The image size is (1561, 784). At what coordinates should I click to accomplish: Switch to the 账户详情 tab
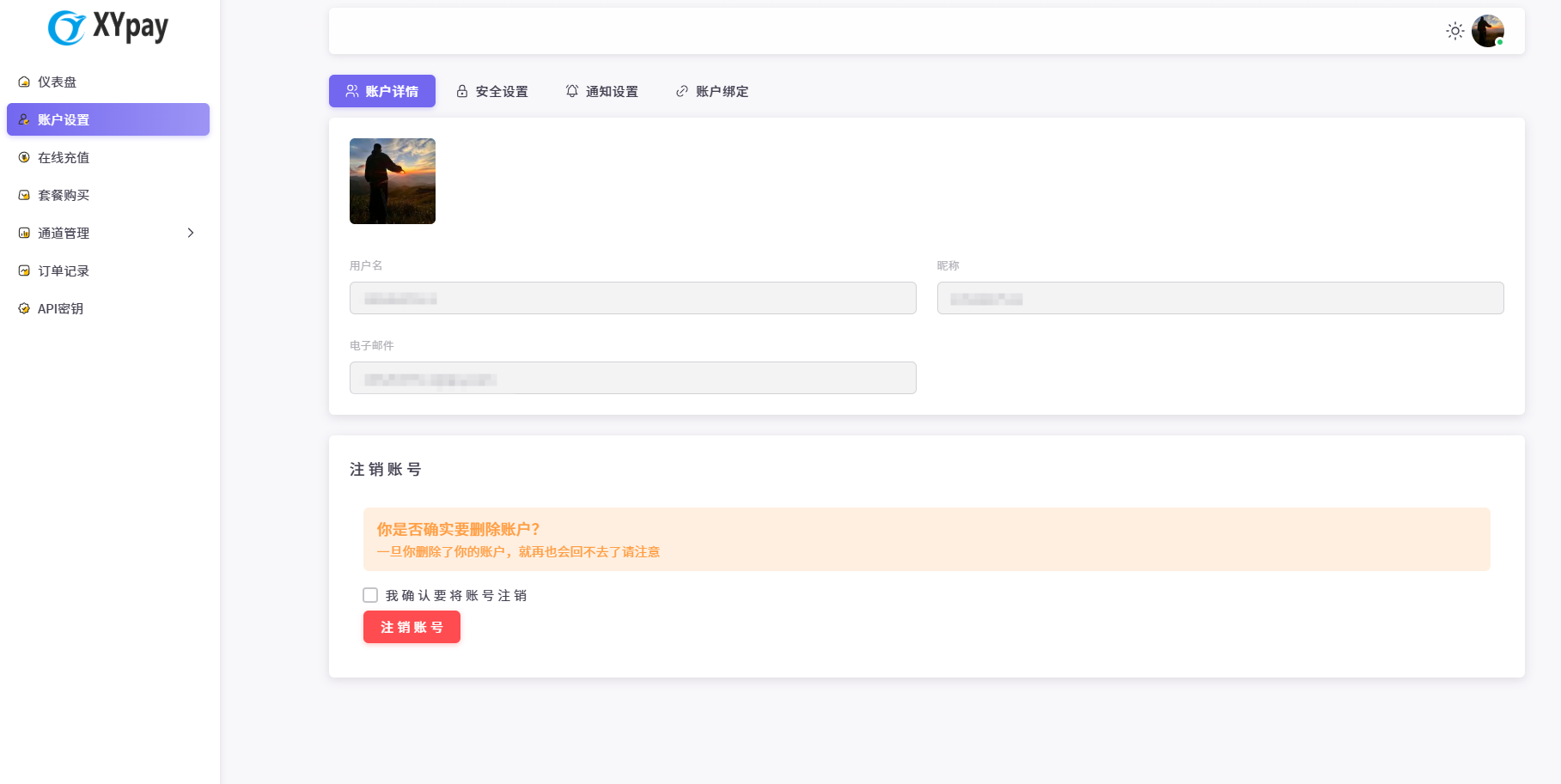[x=382, y=91]
